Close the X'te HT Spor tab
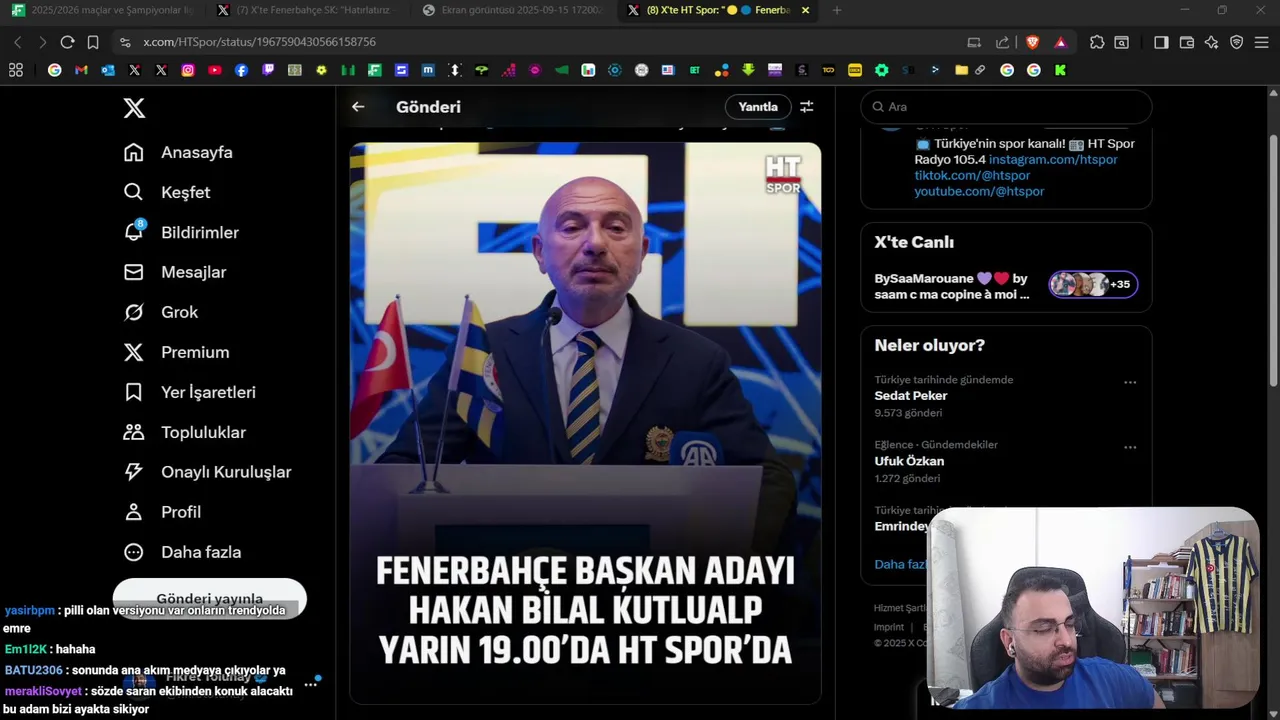This screenshot has width=1280, height=720. point(805,10)
